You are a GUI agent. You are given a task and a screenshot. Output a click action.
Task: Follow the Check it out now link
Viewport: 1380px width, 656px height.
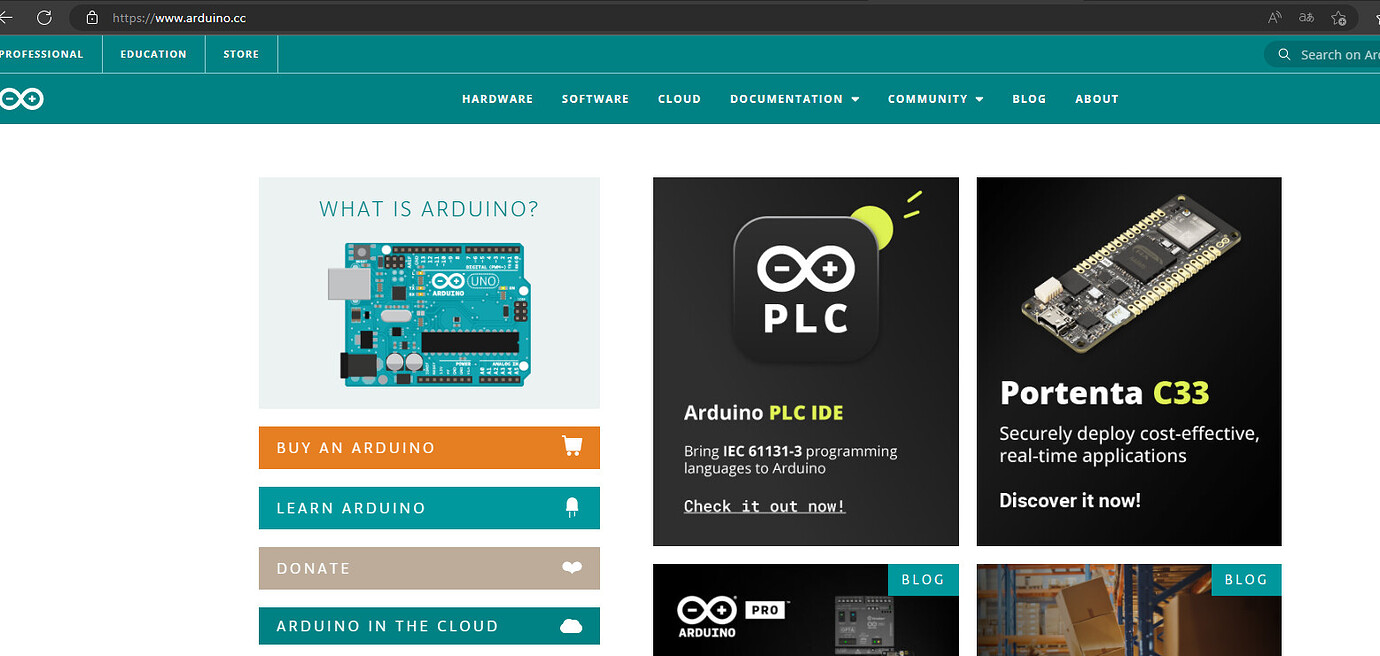click(x=764, y=506)
